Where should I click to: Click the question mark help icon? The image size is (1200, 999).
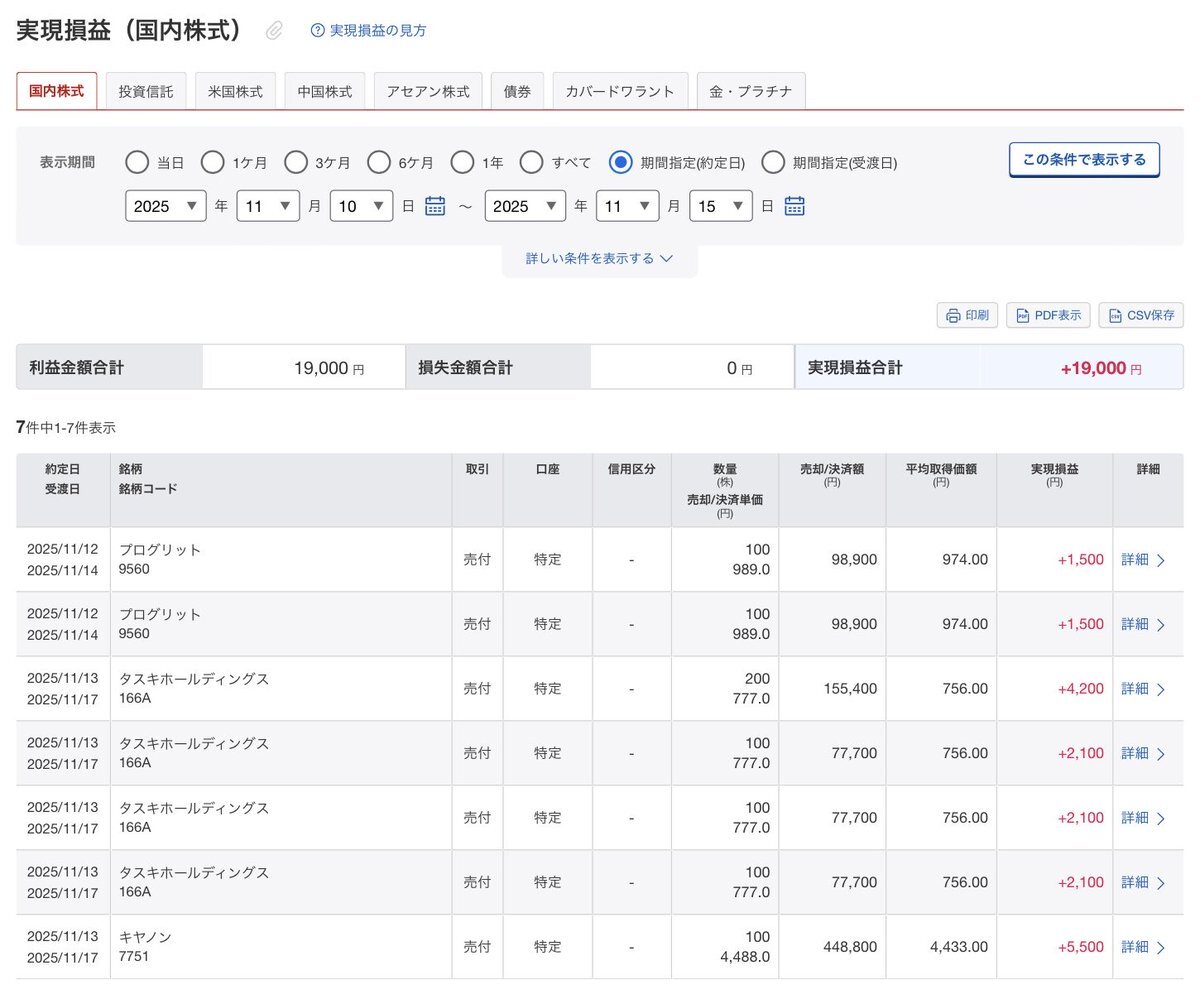click(318, 31)
